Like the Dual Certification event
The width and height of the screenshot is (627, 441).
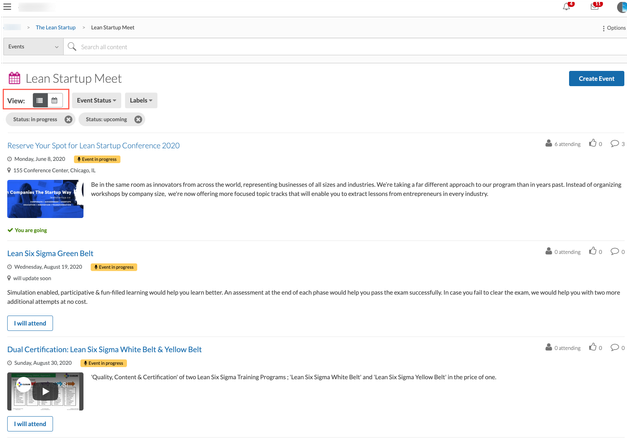595,347
